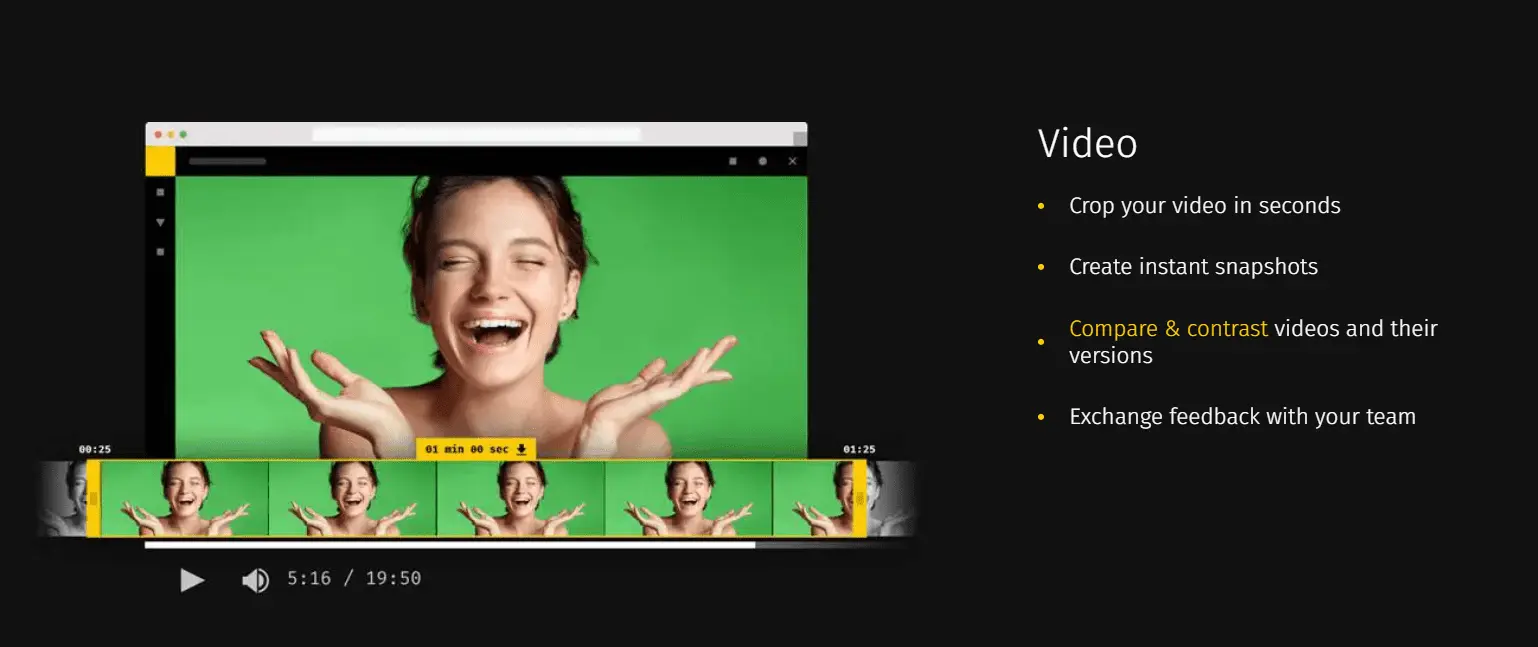Click the Exchange feedback with your team bullet

tap(1242, 416)
